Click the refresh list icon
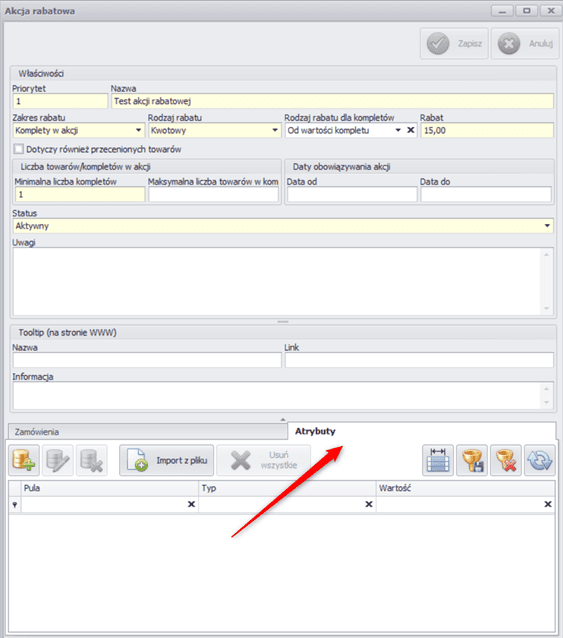This screenshot has width=563, height=638. [539, 460]
